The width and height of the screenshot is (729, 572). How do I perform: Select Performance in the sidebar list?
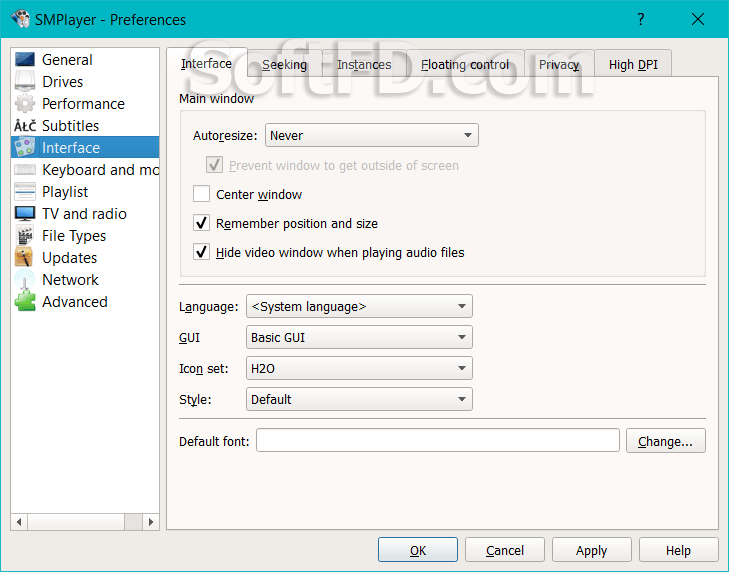point(83,104)
